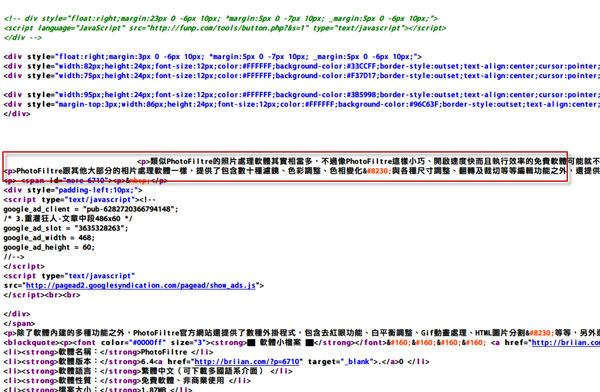
Task: Click the '軟體小檔案' heading in the blockquote line
Action: point(280,343)
